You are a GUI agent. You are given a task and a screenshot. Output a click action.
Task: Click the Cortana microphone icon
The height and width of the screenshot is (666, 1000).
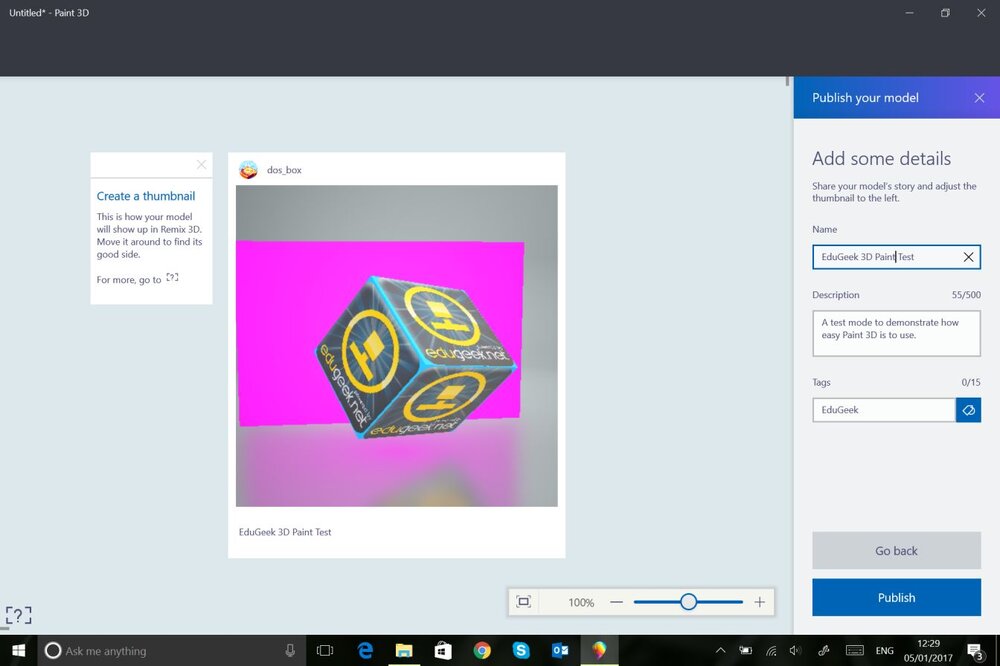[290, 651]
